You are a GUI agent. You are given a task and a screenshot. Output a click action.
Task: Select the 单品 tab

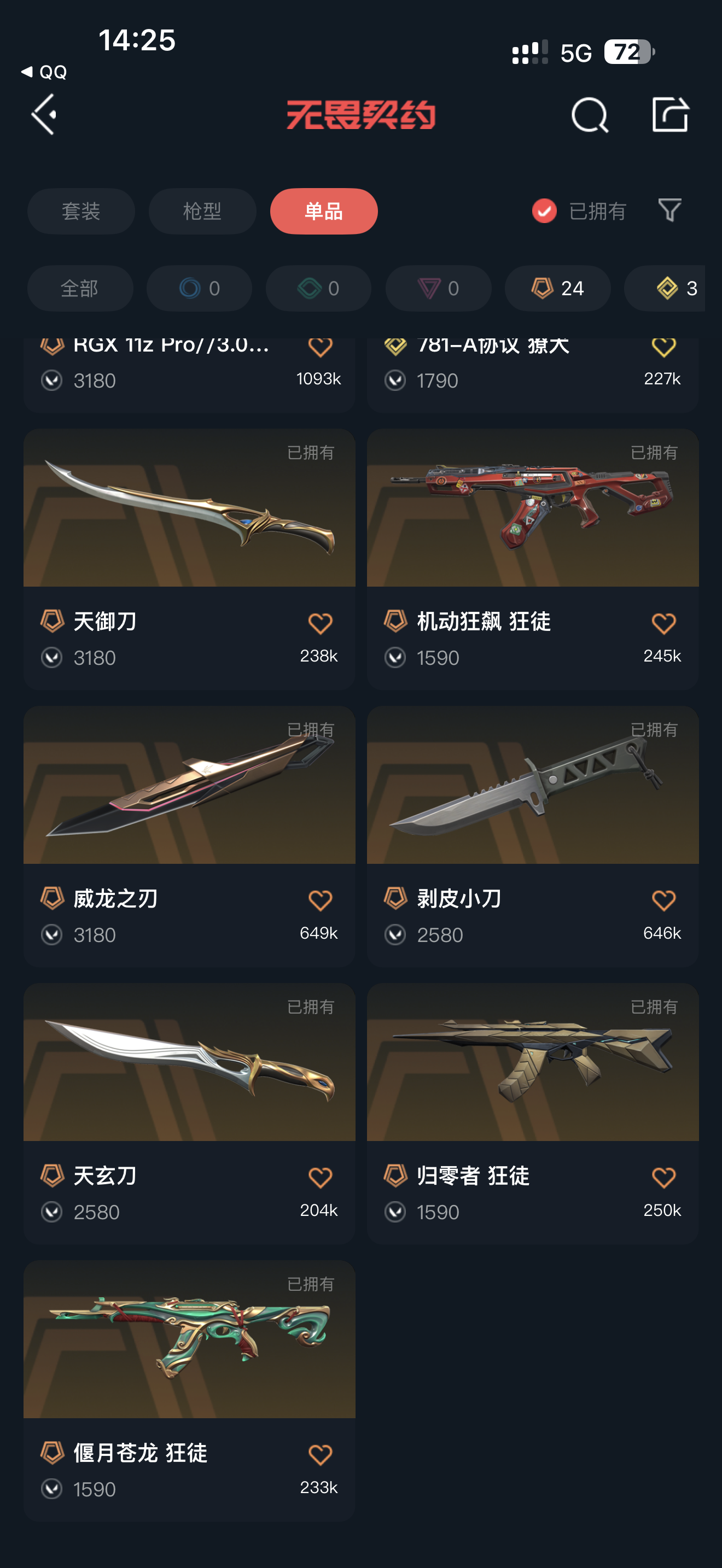coord(324,211)
